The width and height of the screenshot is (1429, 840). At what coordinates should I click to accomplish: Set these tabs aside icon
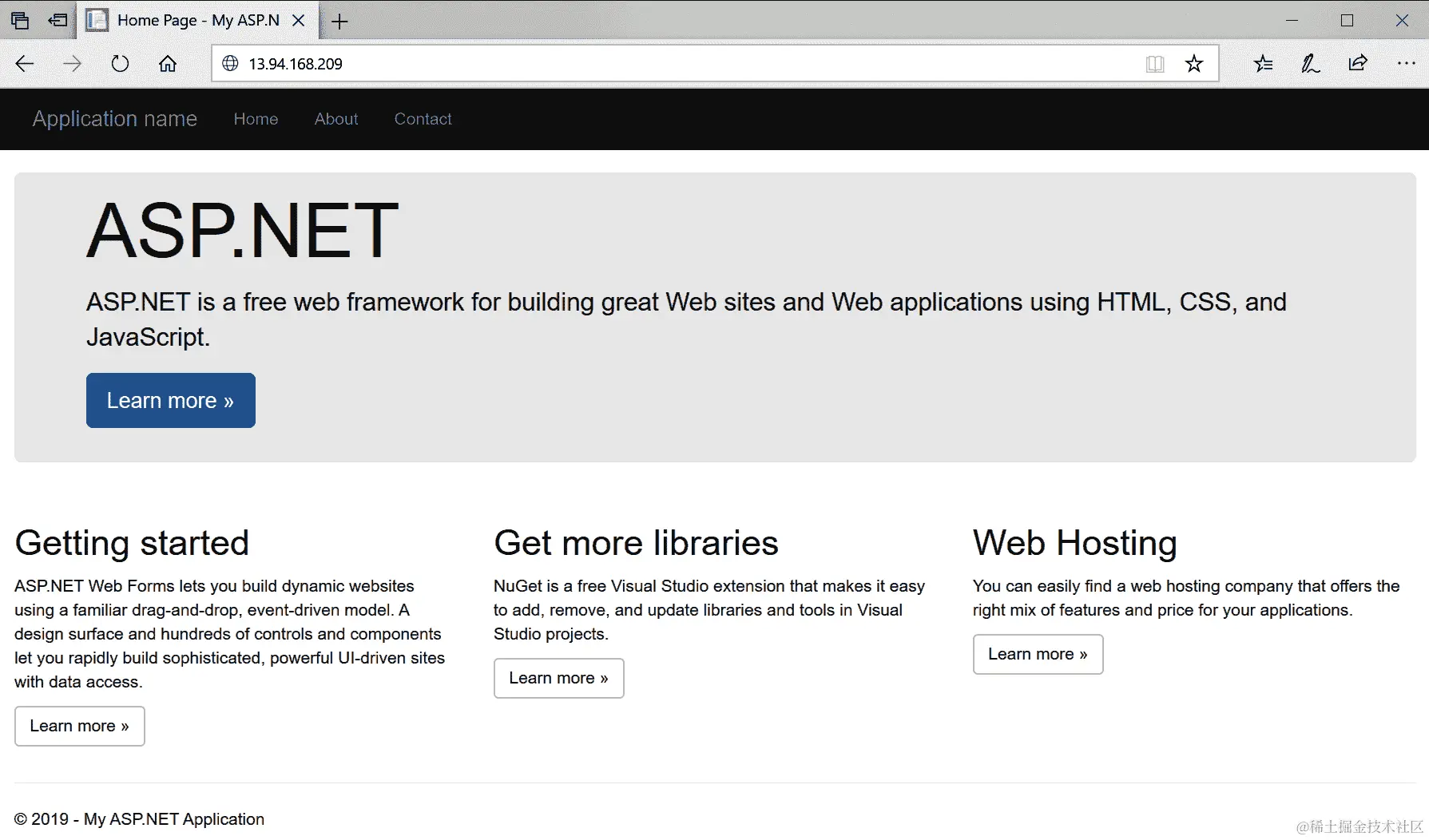pyautogui.click(x=58, y=21)
